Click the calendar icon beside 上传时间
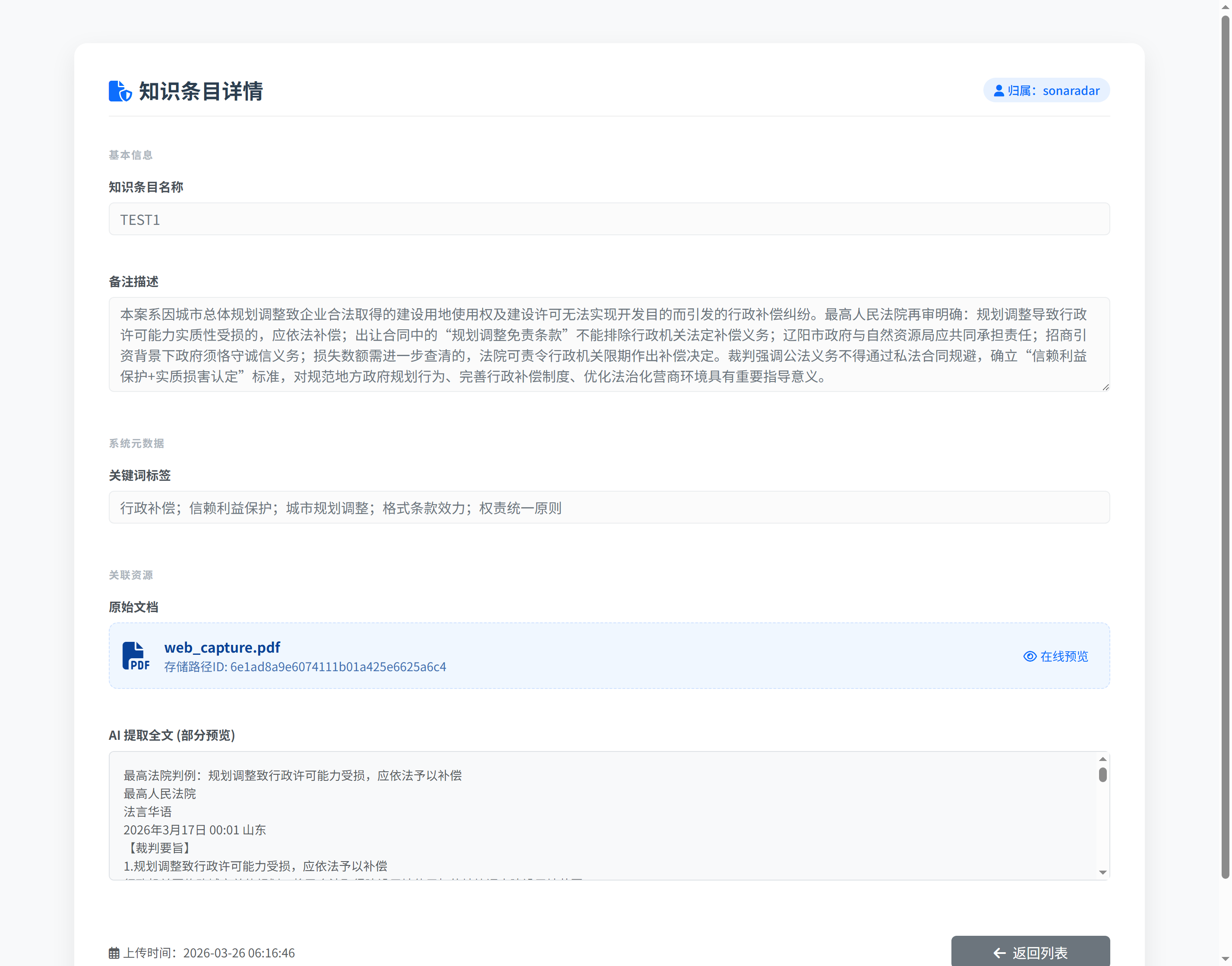The width and height of the screenshot is (1232, 966). [114, 953]
